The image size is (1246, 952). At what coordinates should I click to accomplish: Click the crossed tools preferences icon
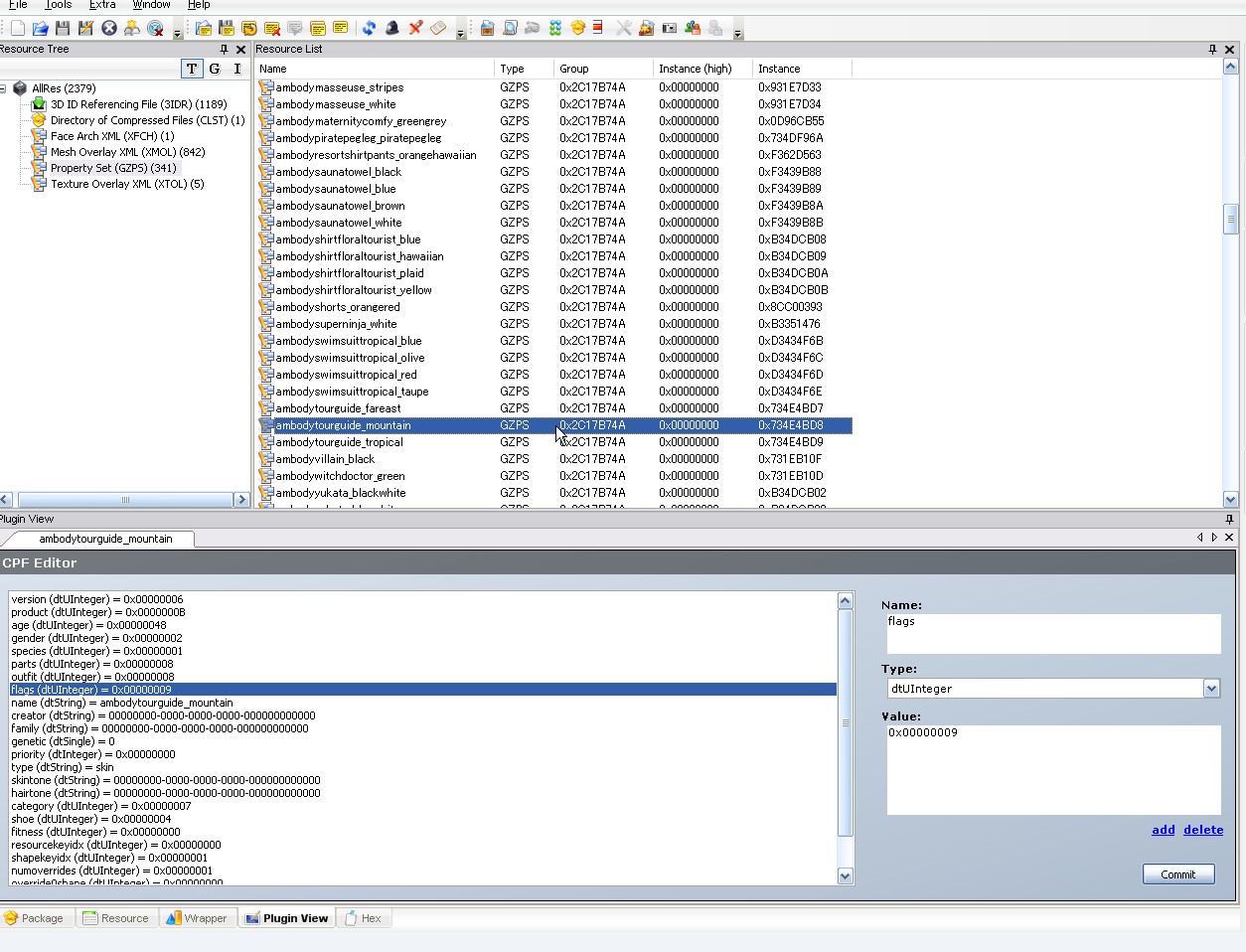[623, 28]
